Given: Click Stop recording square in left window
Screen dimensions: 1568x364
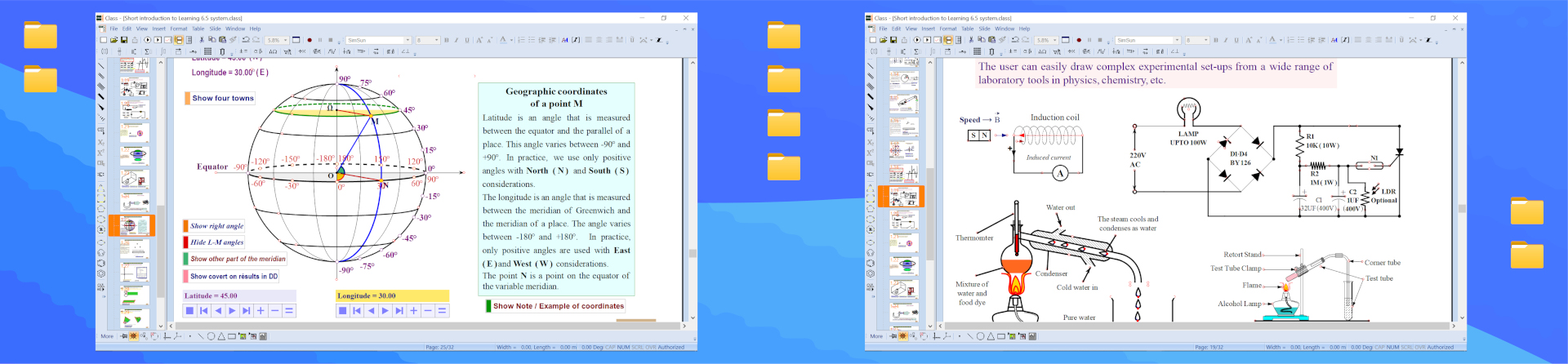Looking at the screenshot, I should (331, 40).
